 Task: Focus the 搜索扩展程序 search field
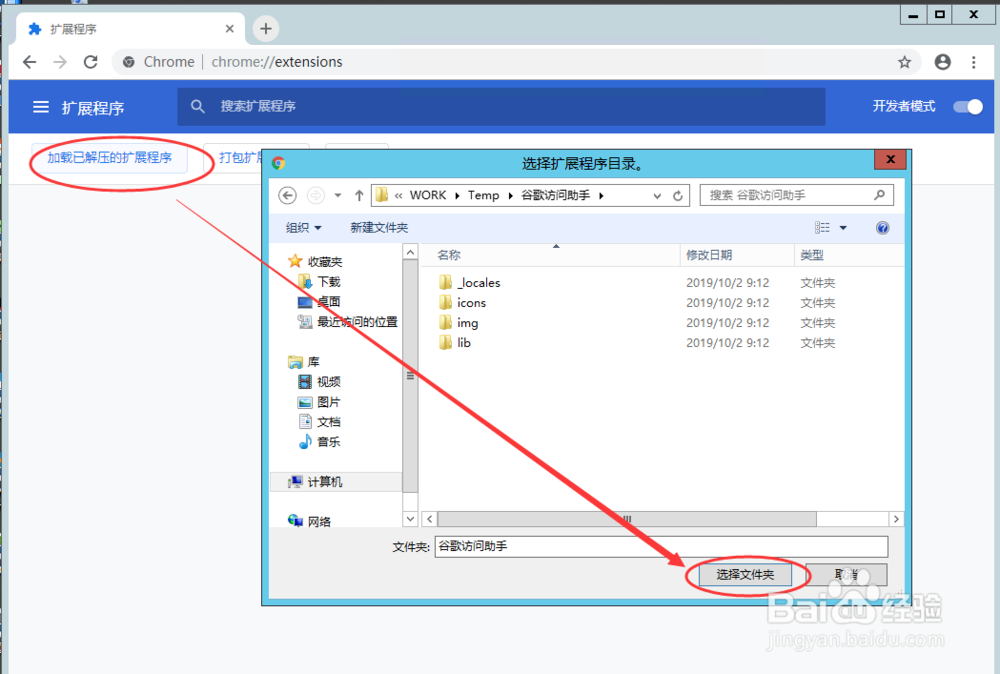pyautogui.click(x=501, y=106)
